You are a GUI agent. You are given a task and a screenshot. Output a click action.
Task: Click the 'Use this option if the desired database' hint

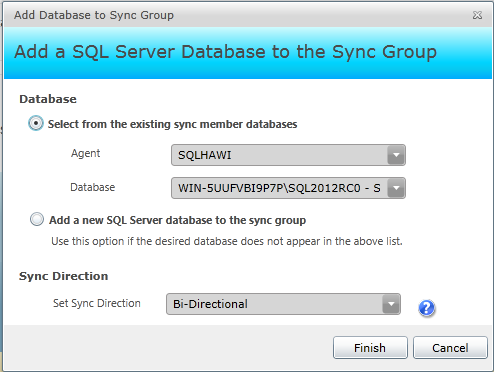[227, 241]
